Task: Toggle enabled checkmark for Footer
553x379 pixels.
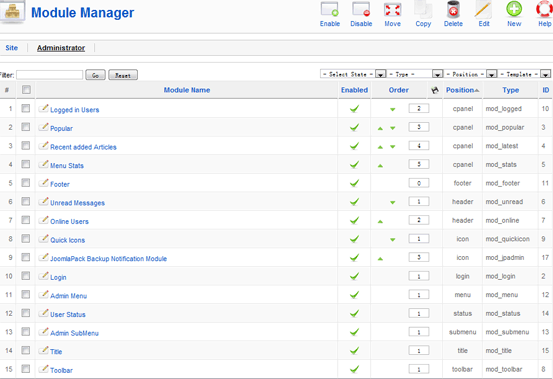Action: point(354,183)
